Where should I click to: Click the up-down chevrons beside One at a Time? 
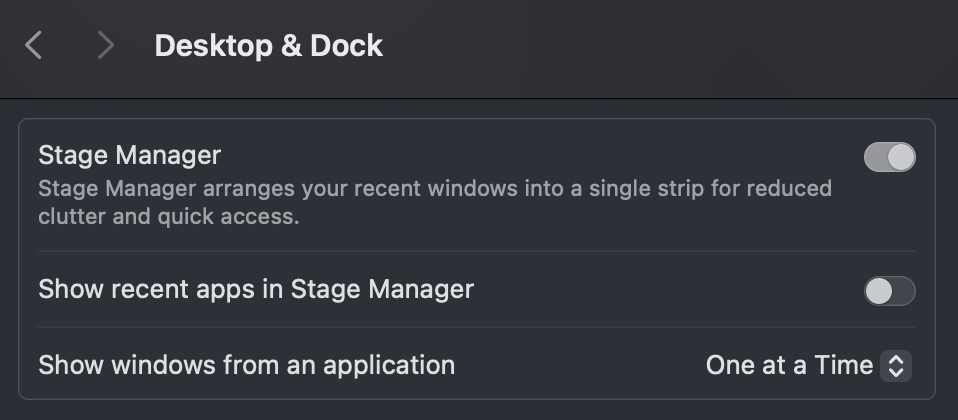[896, 366]
